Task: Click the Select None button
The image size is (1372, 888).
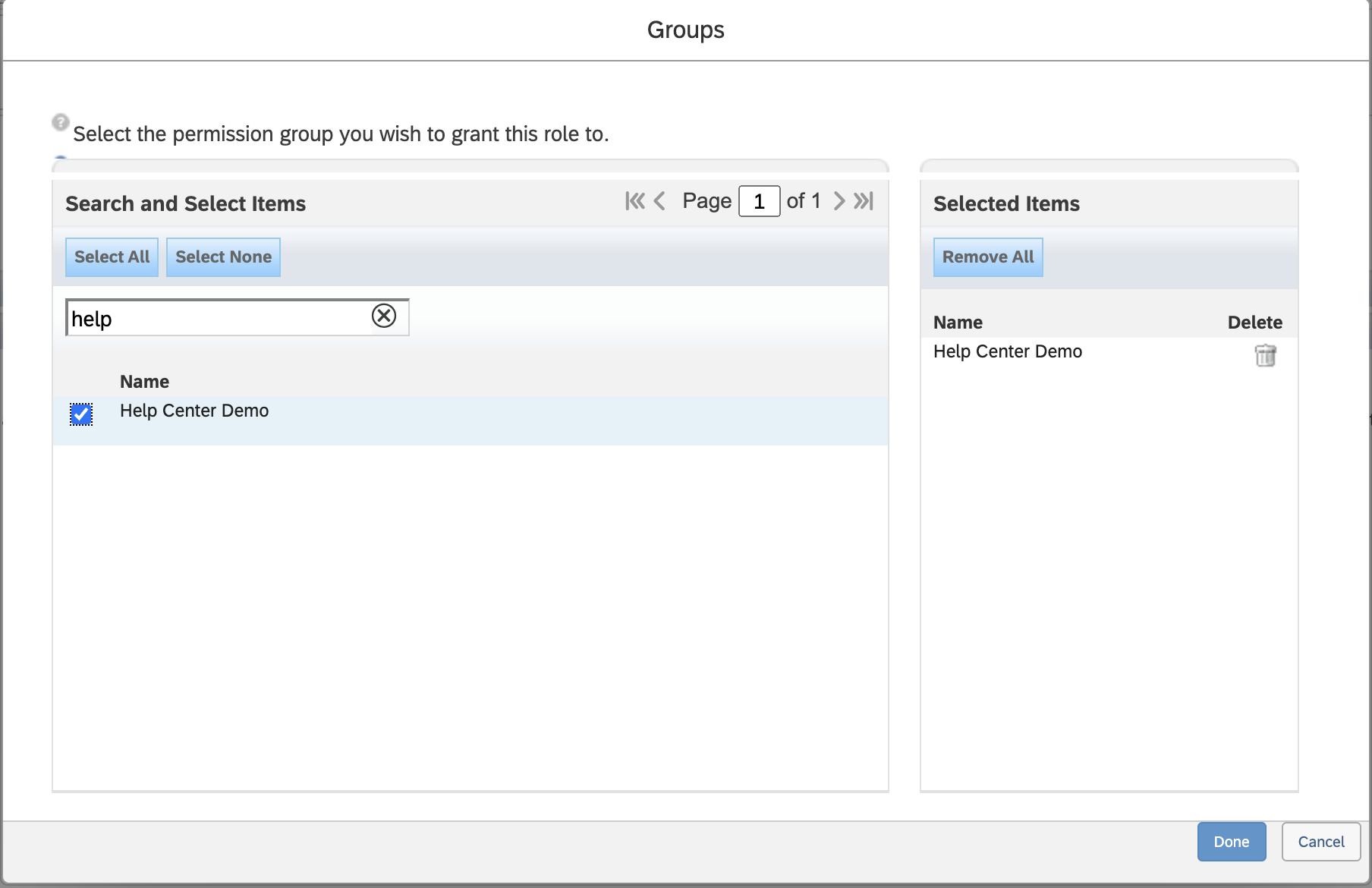Action: coord(223,257)
